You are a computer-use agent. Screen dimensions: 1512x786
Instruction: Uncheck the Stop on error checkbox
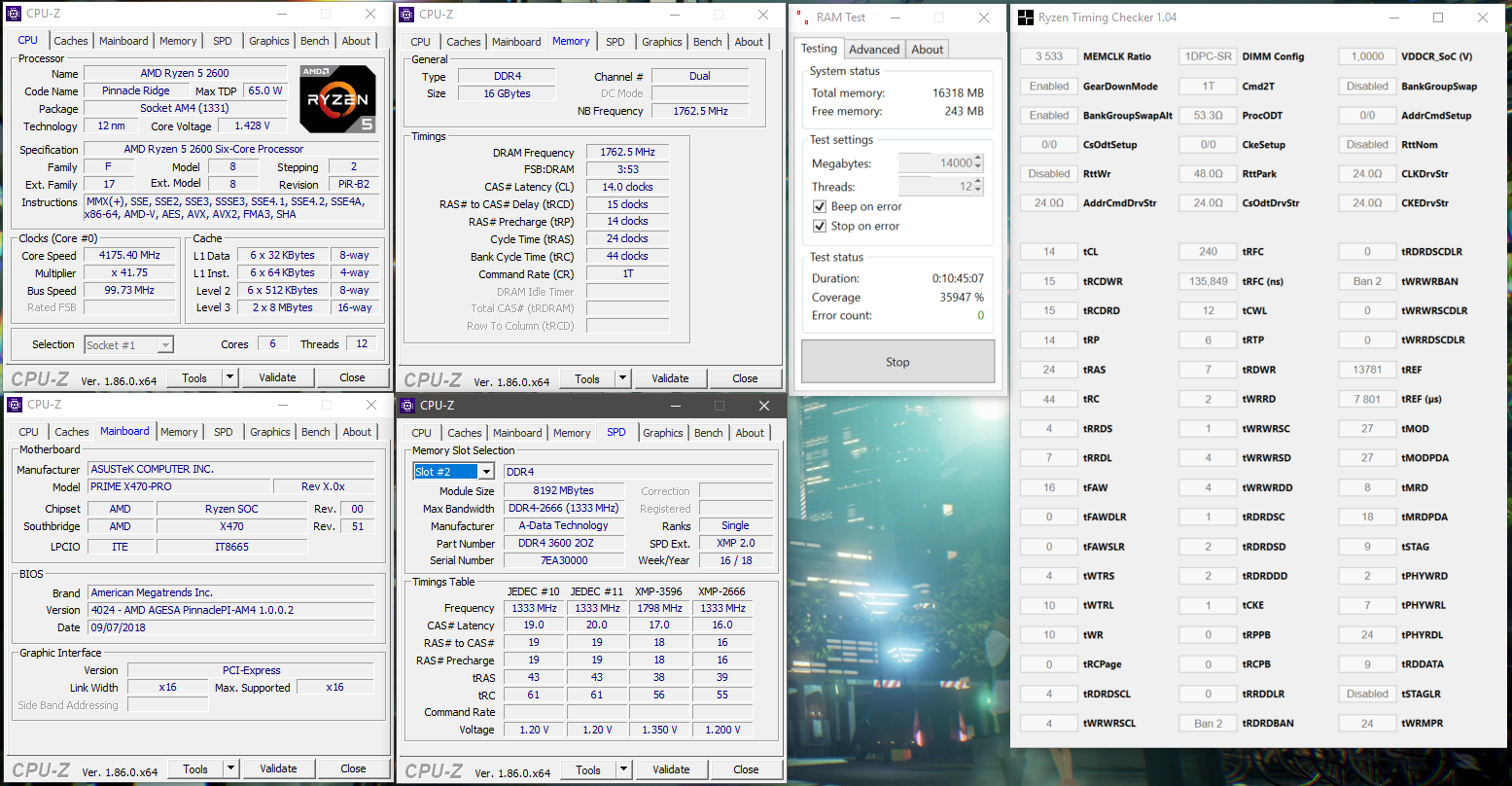point(820,227)
